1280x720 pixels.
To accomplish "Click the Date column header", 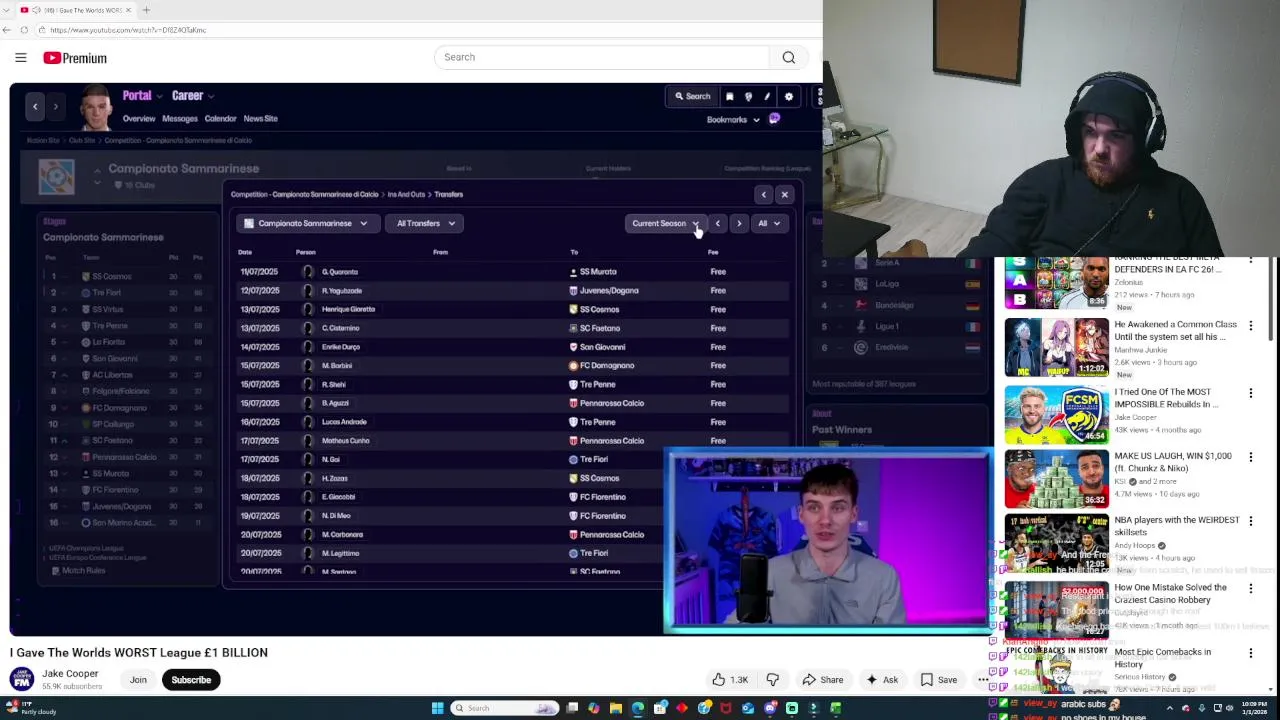I will (x=245, y=252).
